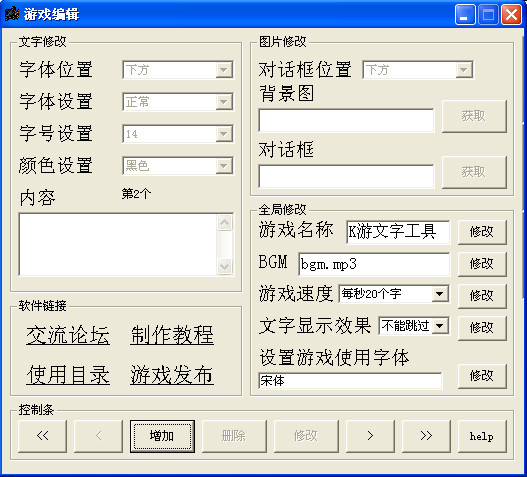Click the 背景图 path input field
Image resolution: width=527 pixels, height=477 pixels.
[346, 120]
